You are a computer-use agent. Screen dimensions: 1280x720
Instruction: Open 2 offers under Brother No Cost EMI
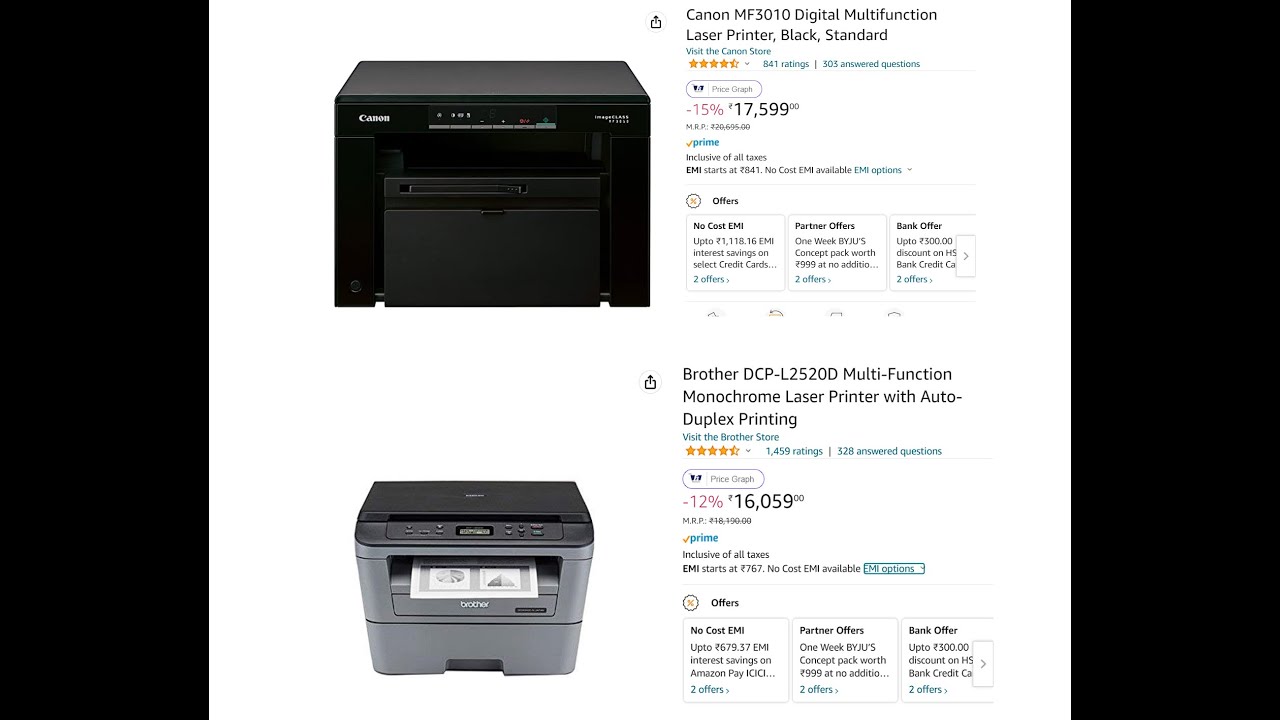pyautogui.click(x=709, y=689)
